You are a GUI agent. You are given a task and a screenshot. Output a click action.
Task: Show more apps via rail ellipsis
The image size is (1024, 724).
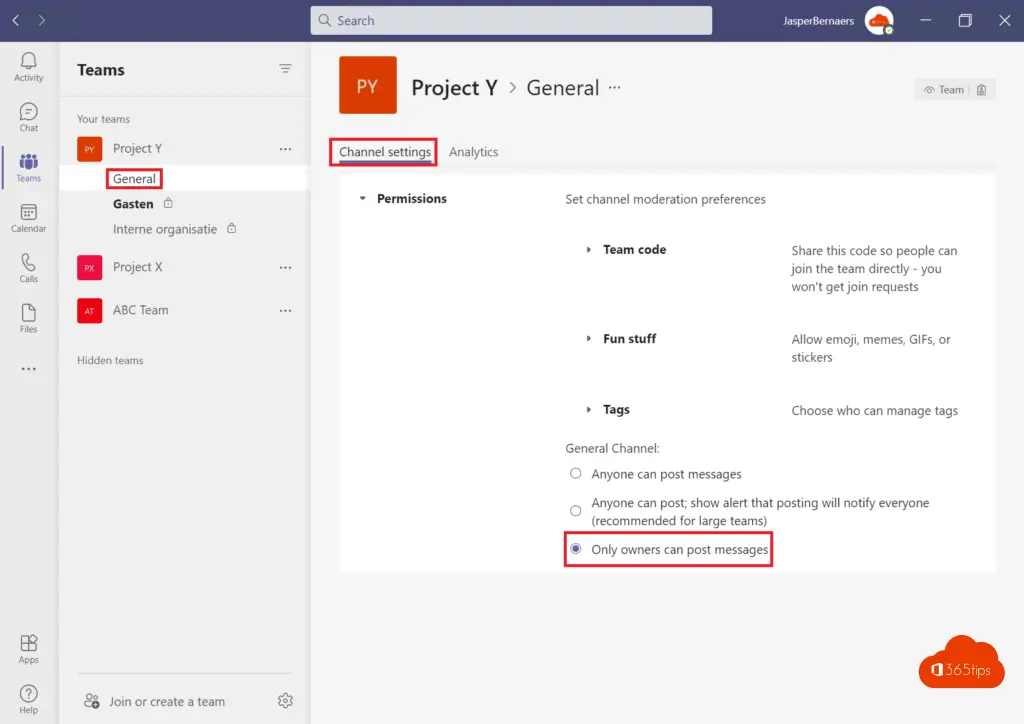(28, 369)
